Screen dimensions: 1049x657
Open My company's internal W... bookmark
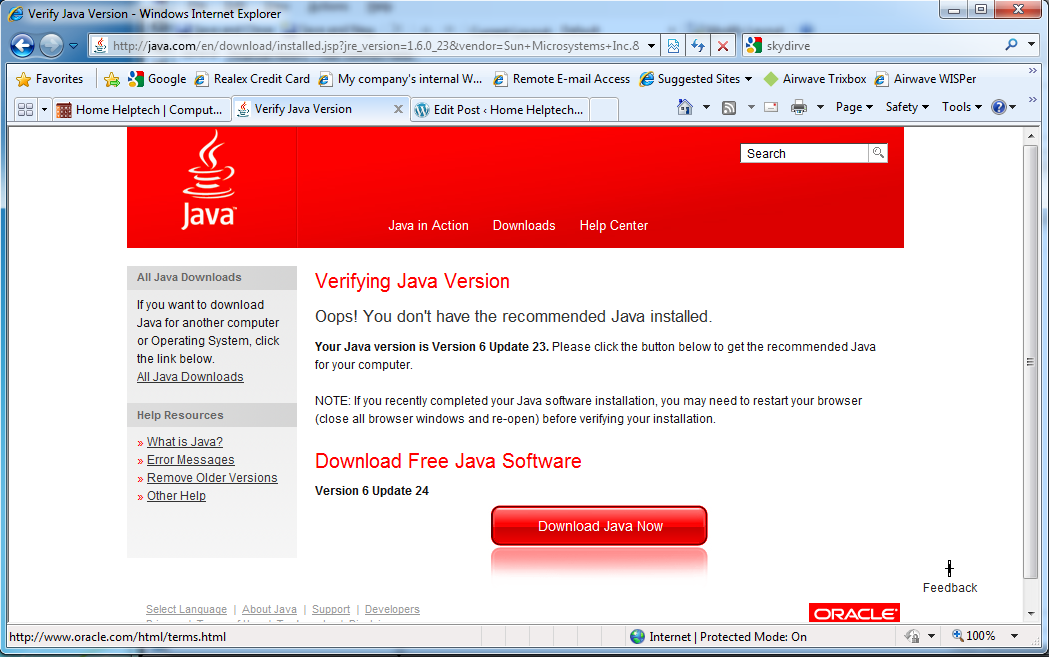point(400,79)
